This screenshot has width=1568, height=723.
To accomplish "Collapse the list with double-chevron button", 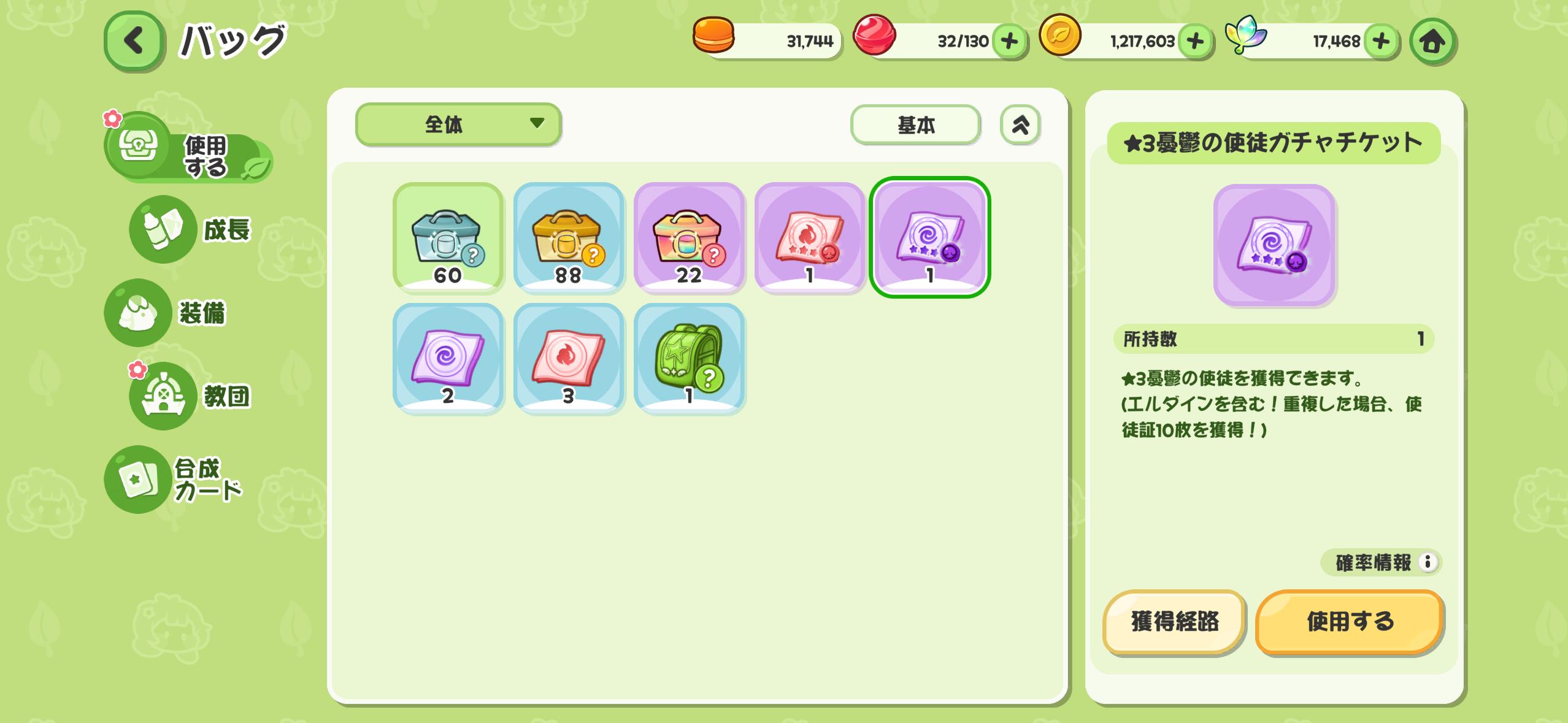I will [x=1020, y=125].
